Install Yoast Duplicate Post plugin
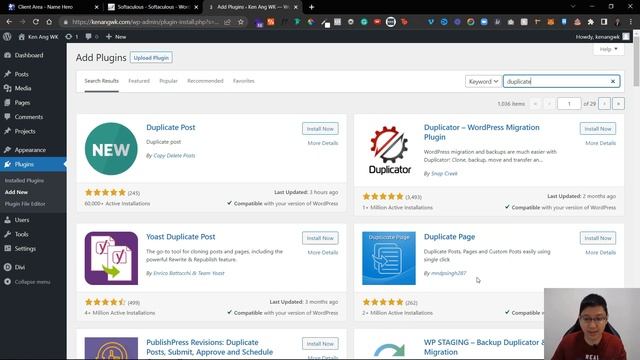The width and height of the screenshot is (640, 360). 320,238
